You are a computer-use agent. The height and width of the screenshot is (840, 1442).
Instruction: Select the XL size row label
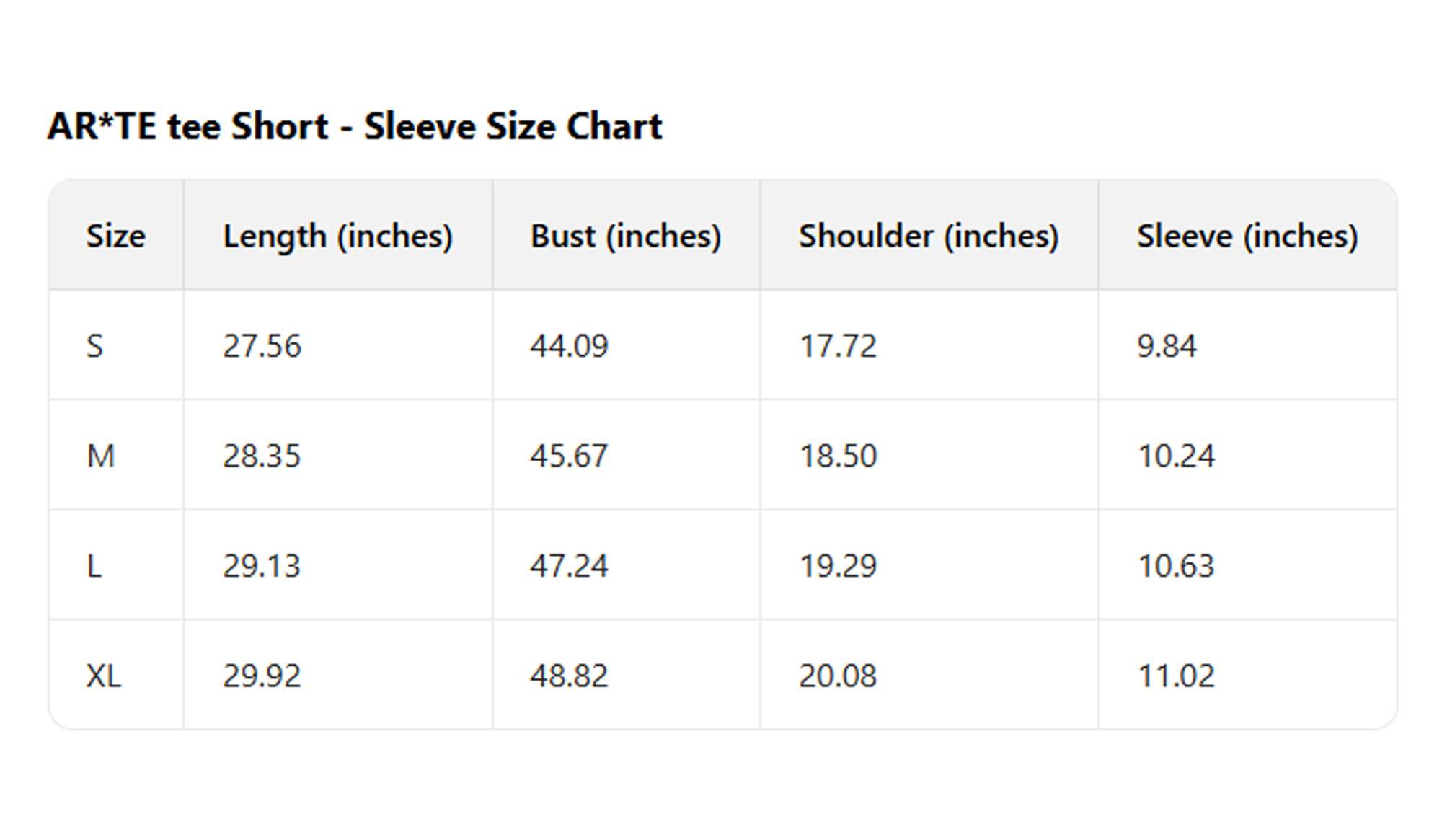point(104,676)
